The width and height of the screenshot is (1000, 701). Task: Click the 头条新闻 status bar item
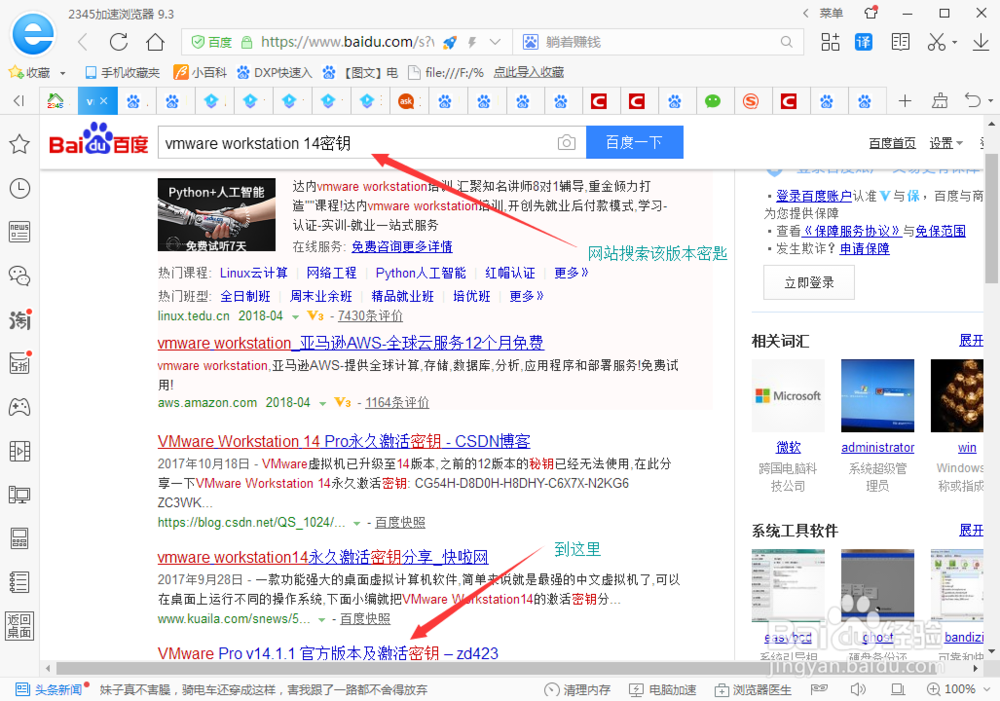click(x=51, y=690)
